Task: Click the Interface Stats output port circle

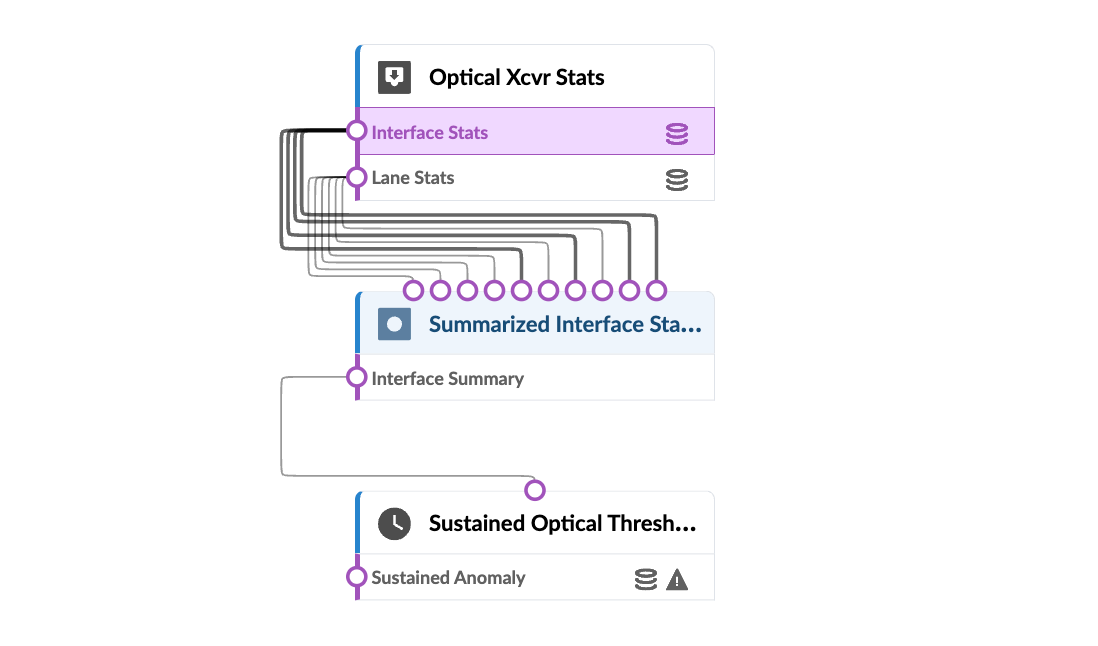Action: 357,131
